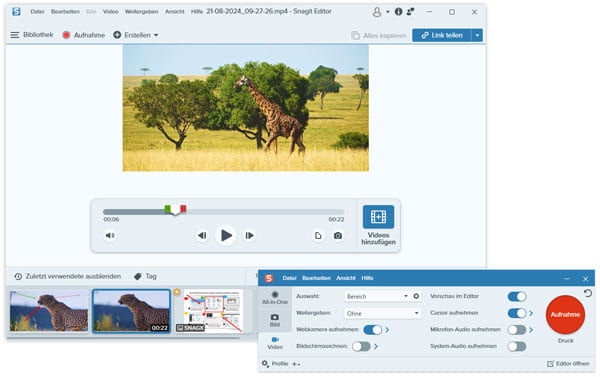Open the user account icon menu
Viewport: 600px width, 377px height.
pos(377,12)
